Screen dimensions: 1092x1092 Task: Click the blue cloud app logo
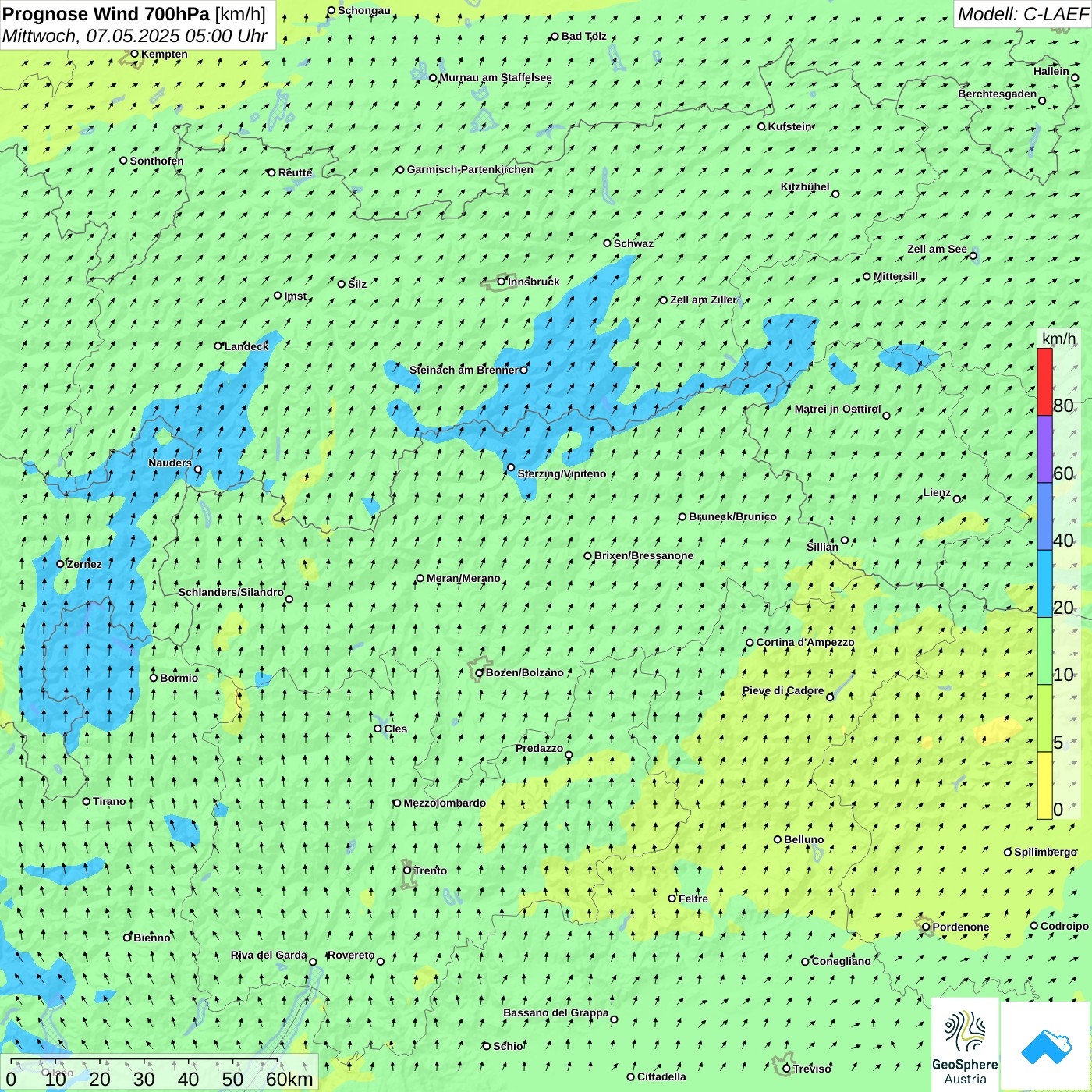tap(1045, 1046)
